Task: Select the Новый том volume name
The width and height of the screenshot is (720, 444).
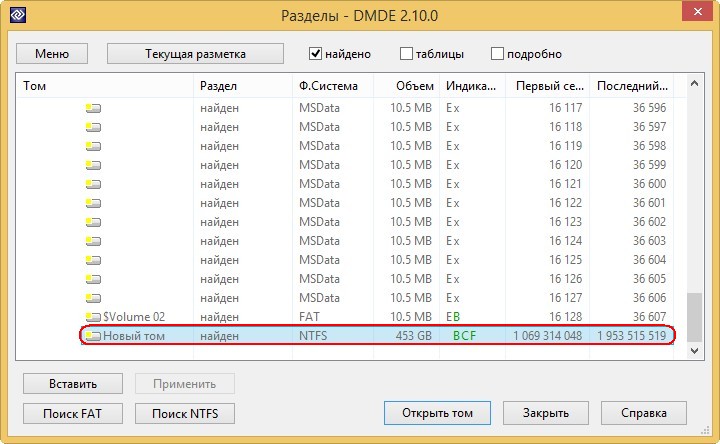Action: 134,336
